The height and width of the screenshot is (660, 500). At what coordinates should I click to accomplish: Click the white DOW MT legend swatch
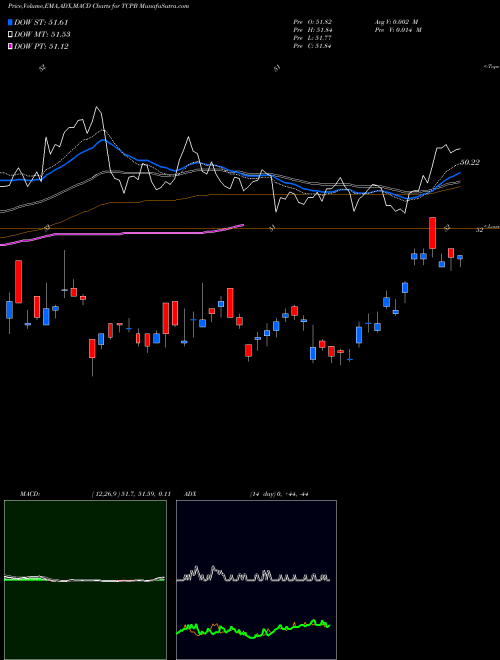[10, 35]
